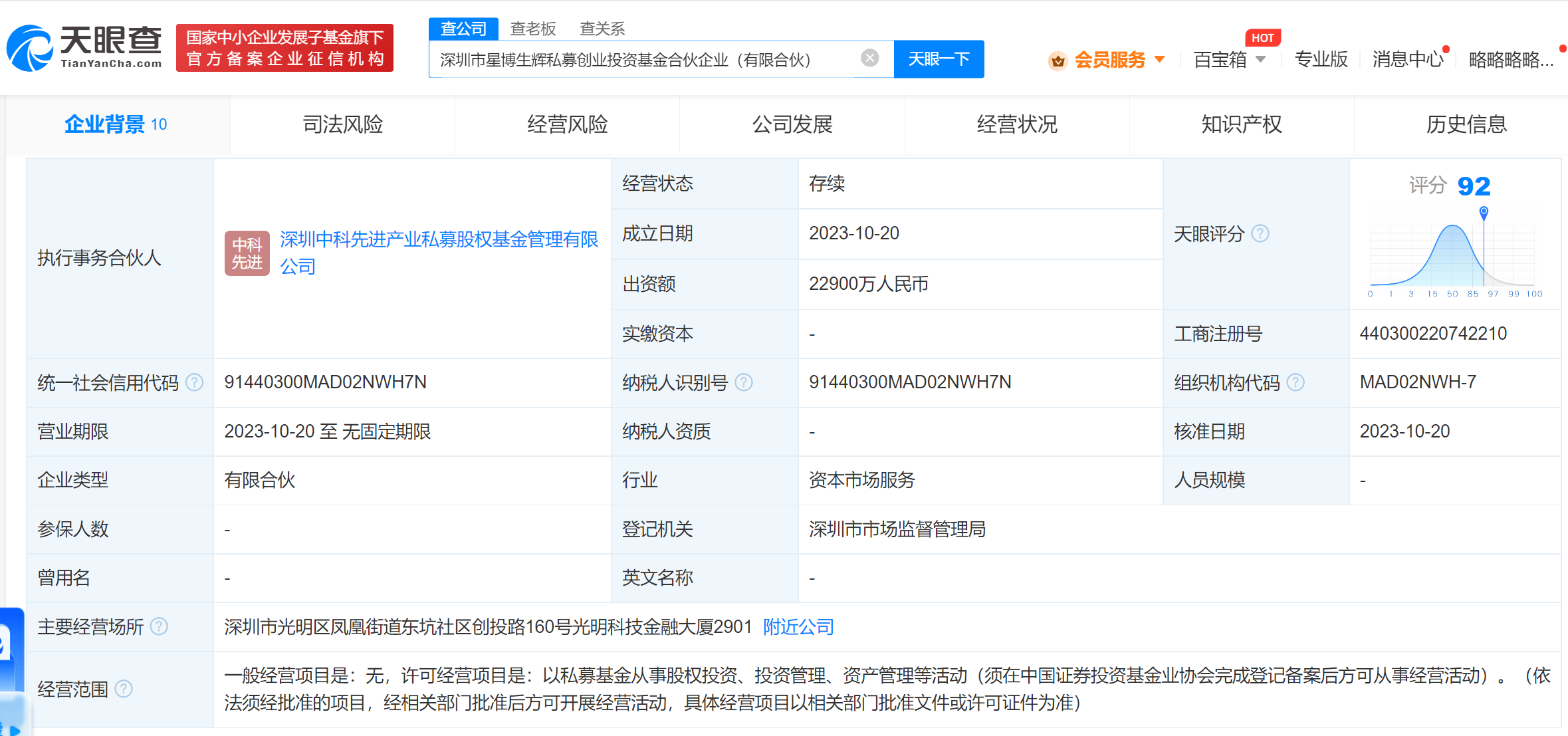This screenshot has height=736, width=1568.
Task: Expand the 百宝箱 dropdown
Action: [x=1261, y=59]
